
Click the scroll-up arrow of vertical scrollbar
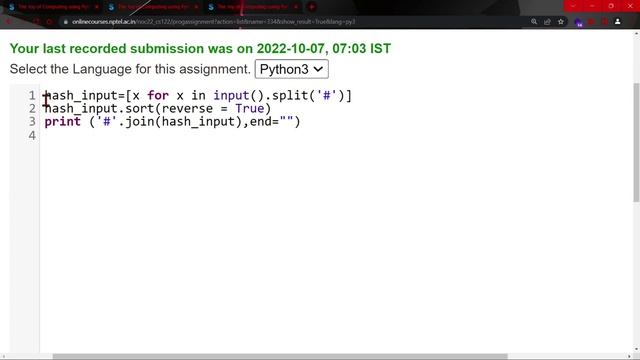pyautogui.click(x=636, y=34)
